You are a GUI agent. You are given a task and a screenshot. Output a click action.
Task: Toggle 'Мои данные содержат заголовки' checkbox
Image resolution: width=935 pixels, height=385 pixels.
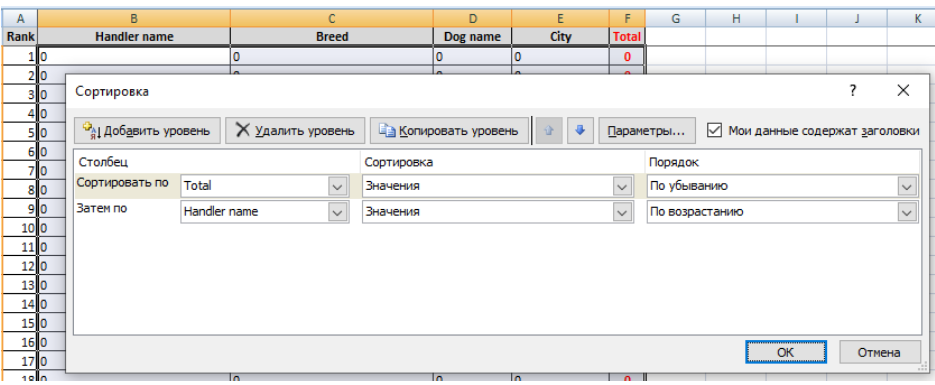714,130
